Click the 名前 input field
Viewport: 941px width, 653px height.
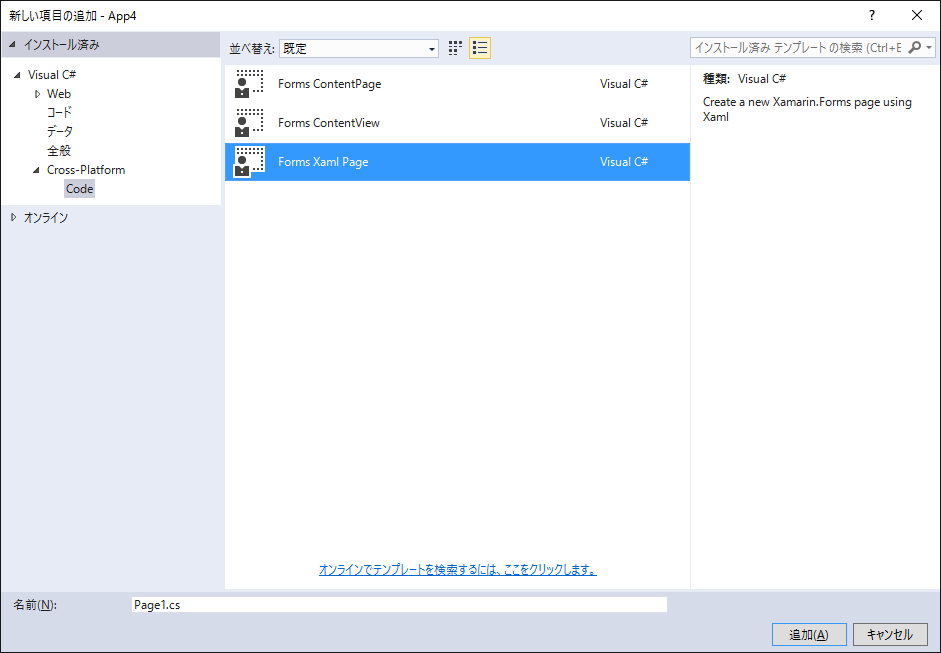[399, 605]
